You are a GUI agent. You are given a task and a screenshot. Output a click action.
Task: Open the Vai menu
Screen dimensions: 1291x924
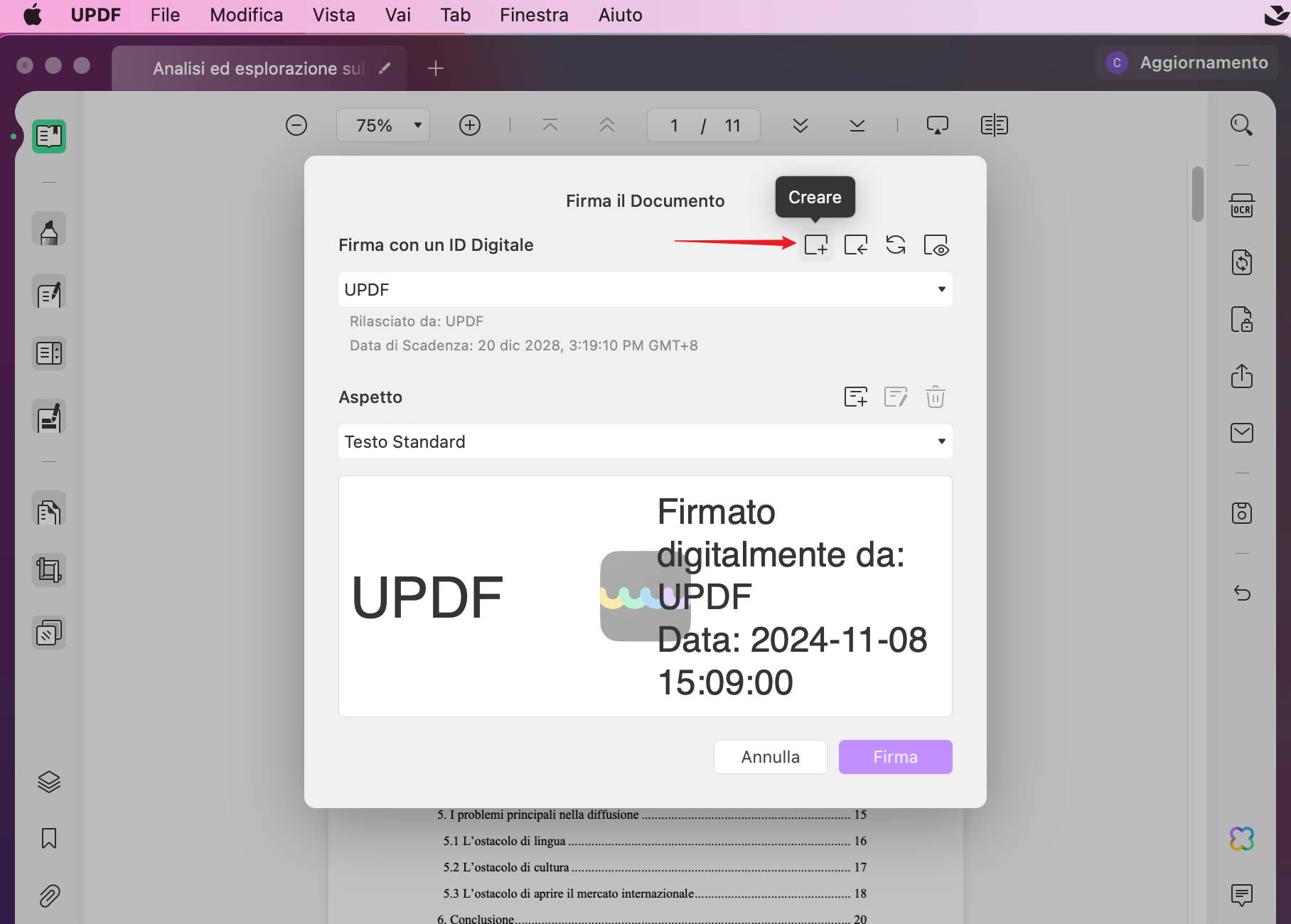pos(398,15)
